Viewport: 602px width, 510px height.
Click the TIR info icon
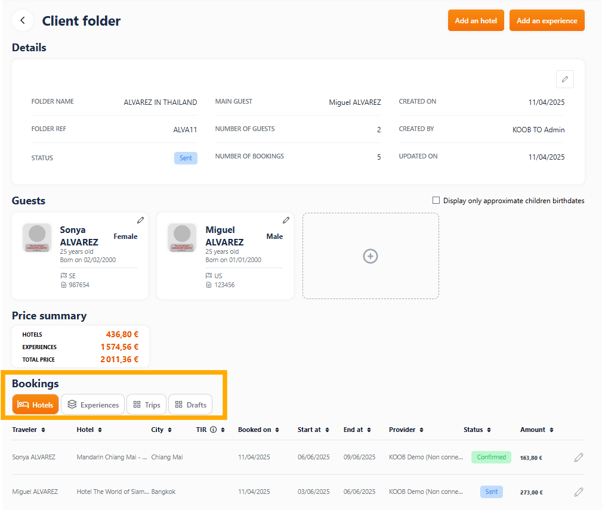pos(214,430)
